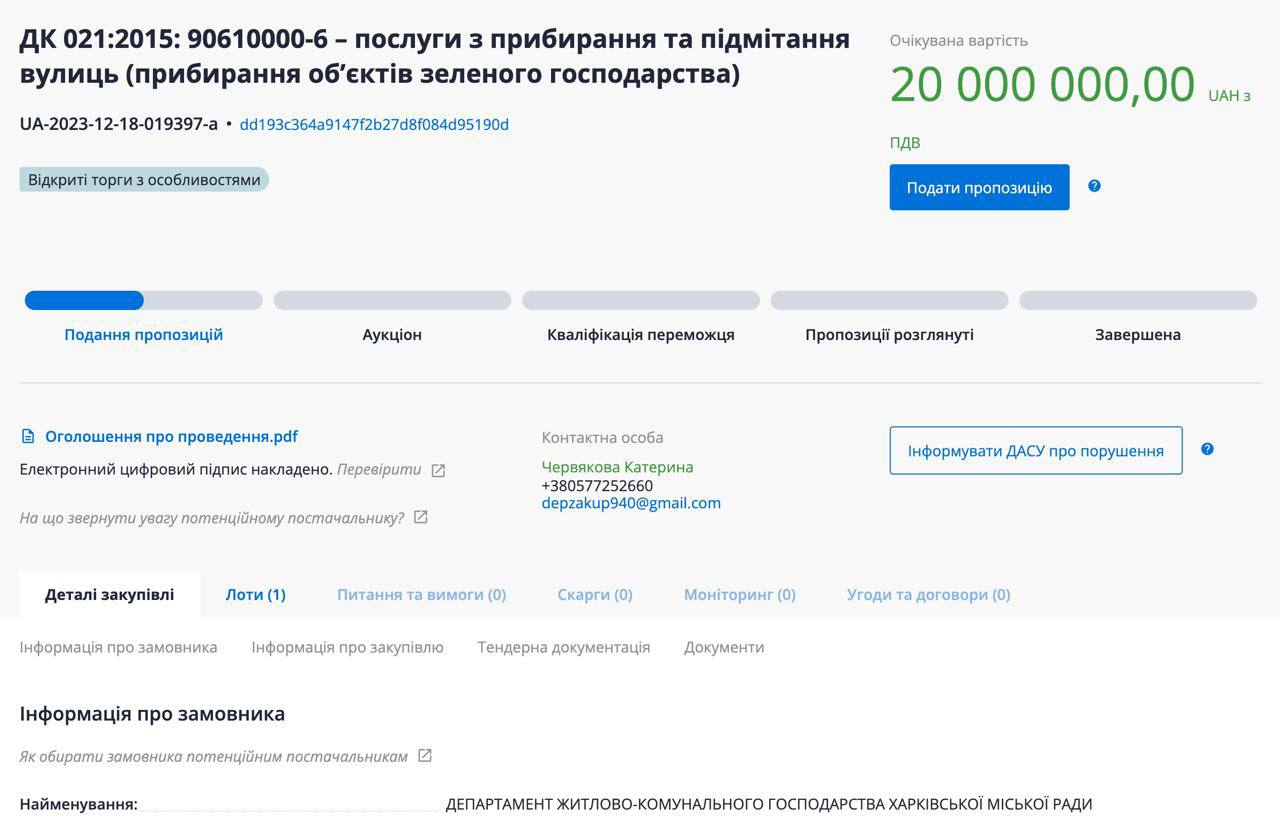Click Інформувати ДАСУ про порушення button

click(x=1035, y=451)
